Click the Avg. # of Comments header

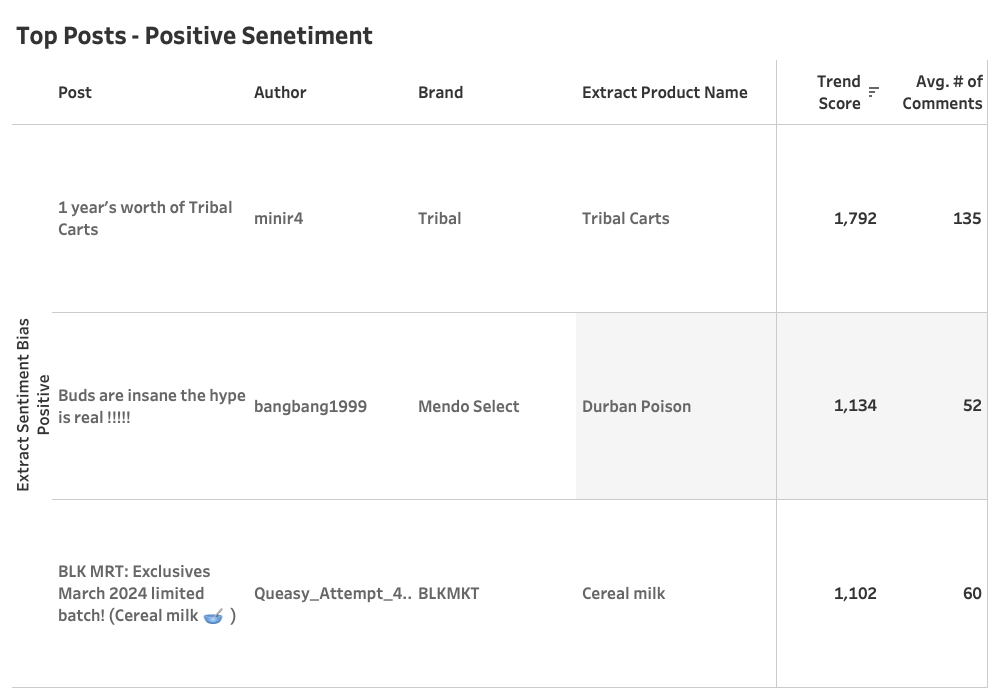coord(942,92)
